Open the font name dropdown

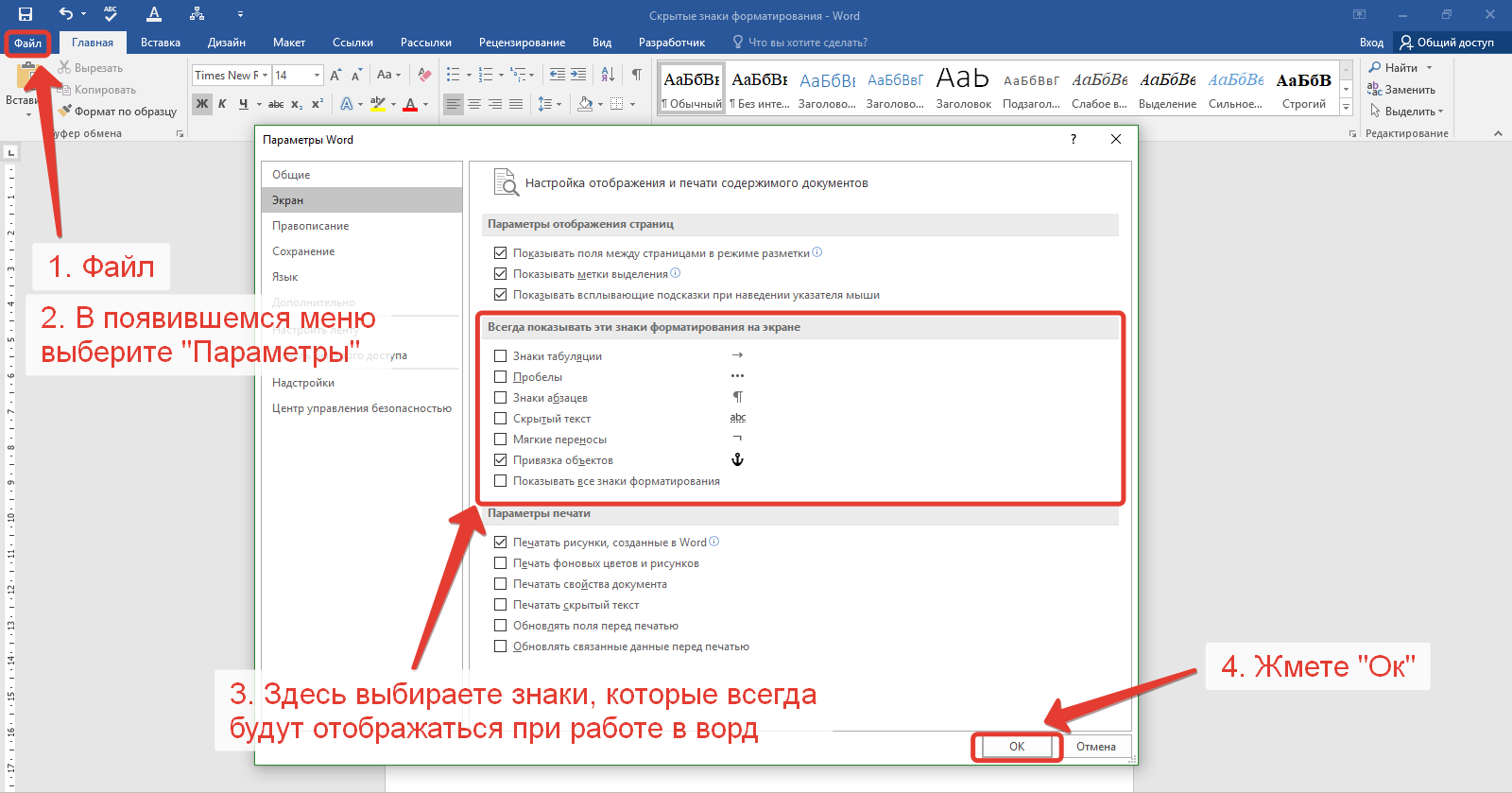click(266, 75)
